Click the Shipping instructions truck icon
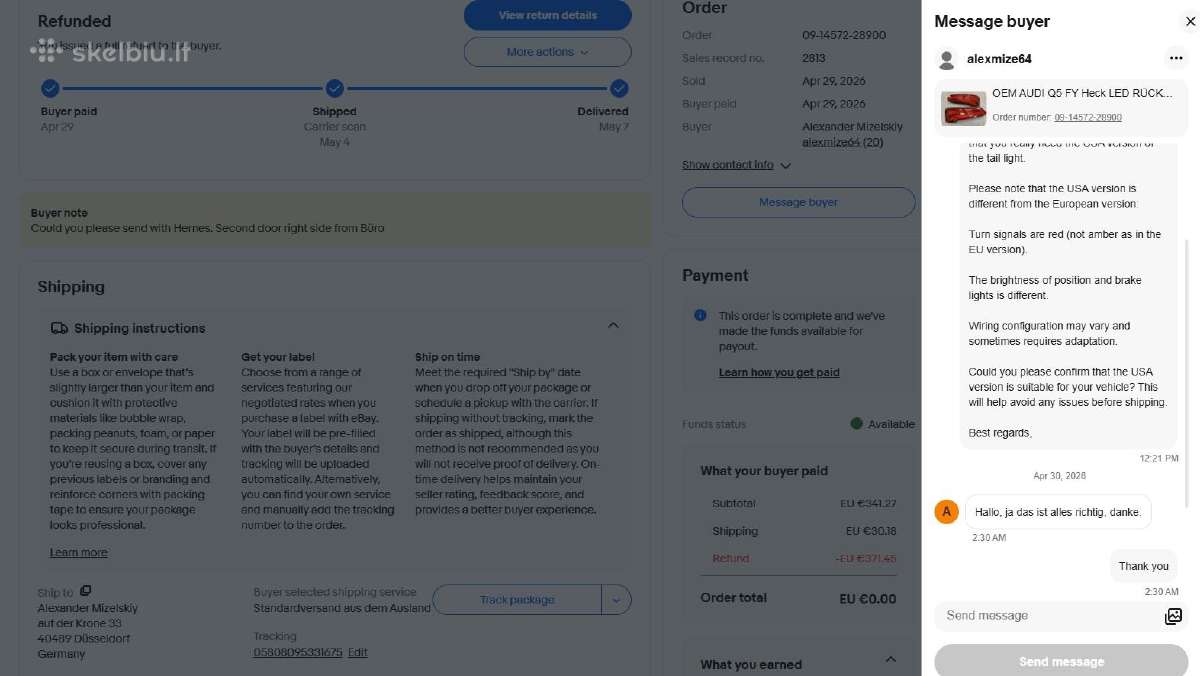This screenshot has height=676, width=1200. coord(59,327)
